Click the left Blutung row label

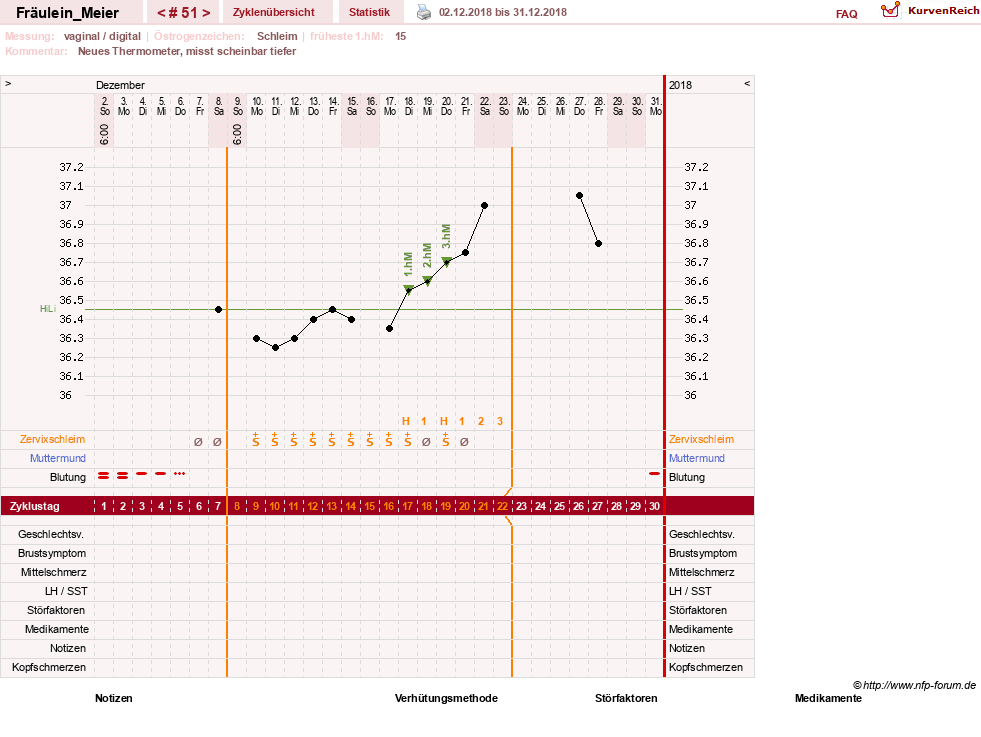click(x=68, y=477)
